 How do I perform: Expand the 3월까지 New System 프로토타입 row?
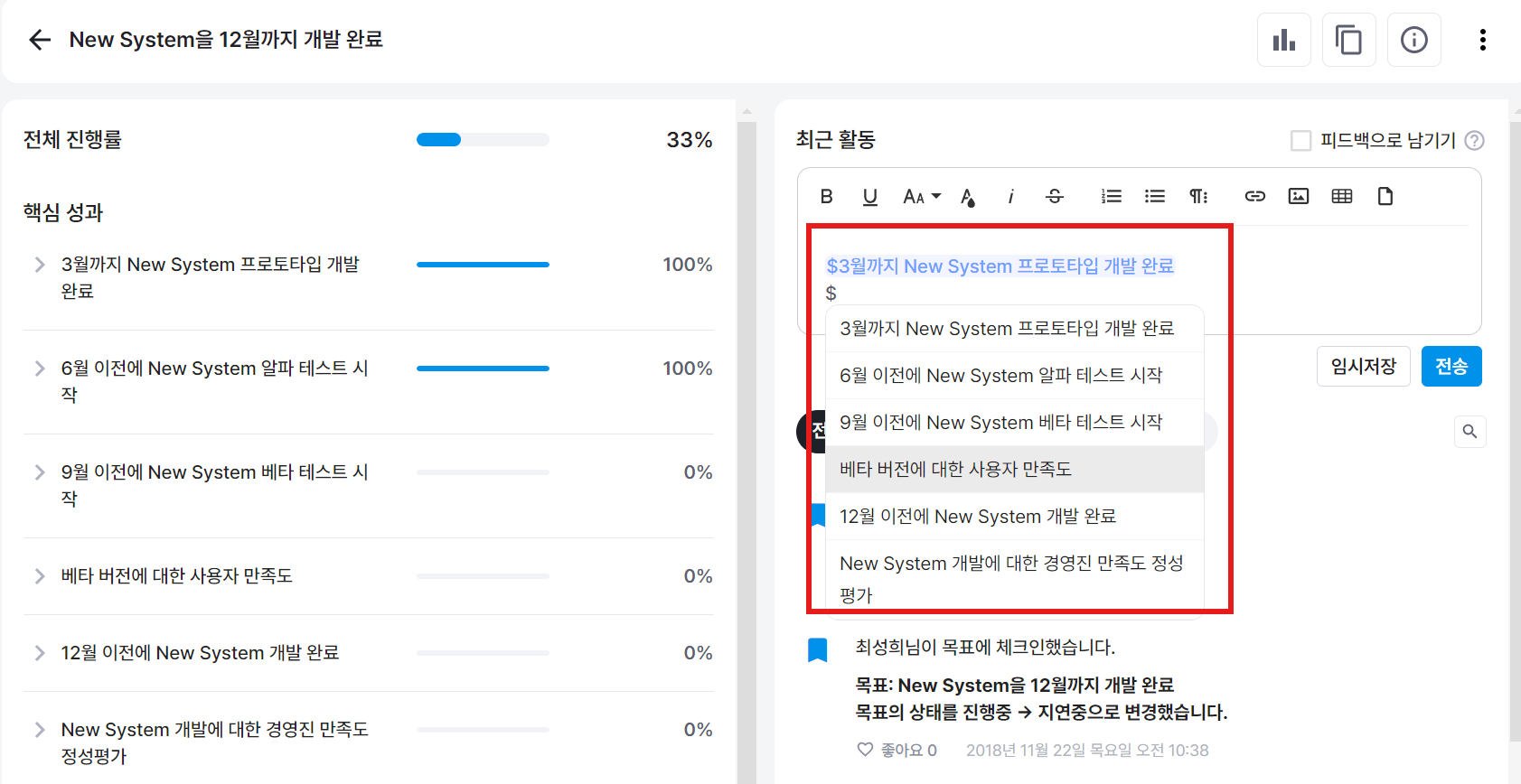40,265
